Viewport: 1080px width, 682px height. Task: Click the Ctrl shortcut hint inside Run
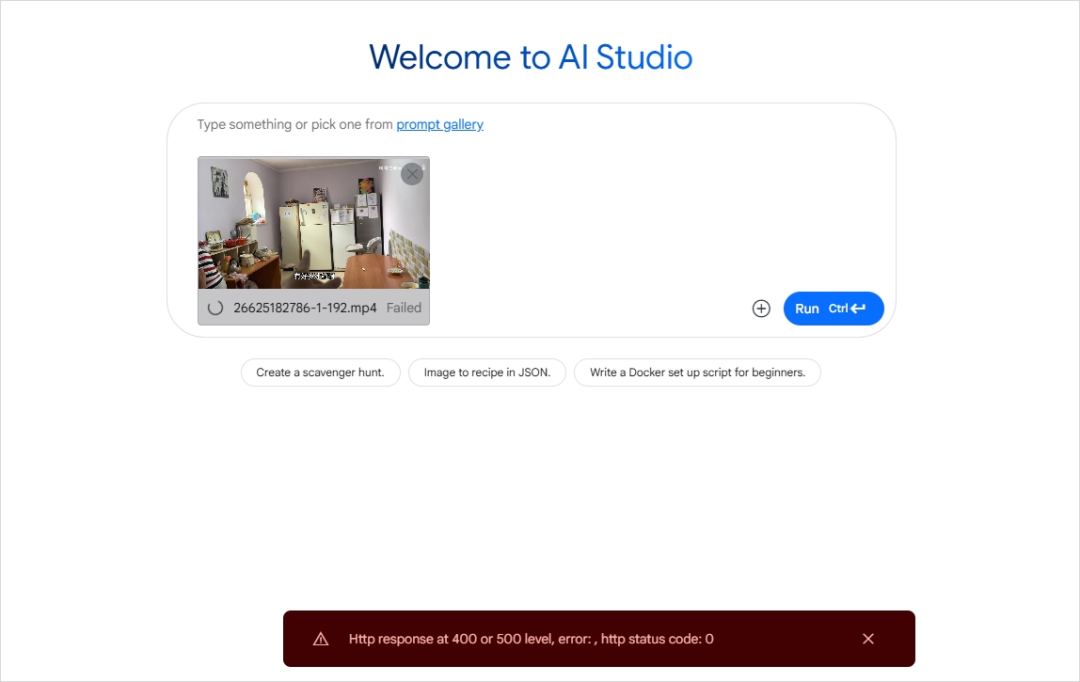838,309
